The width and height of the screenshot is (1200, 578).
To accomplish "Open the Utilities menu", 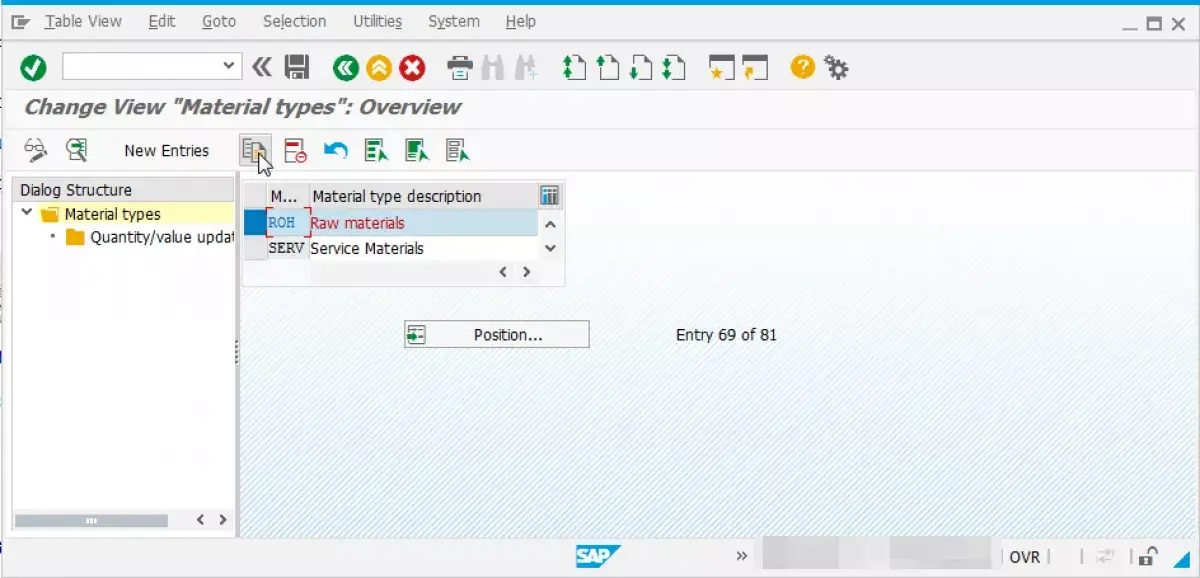I will (378, 21).
